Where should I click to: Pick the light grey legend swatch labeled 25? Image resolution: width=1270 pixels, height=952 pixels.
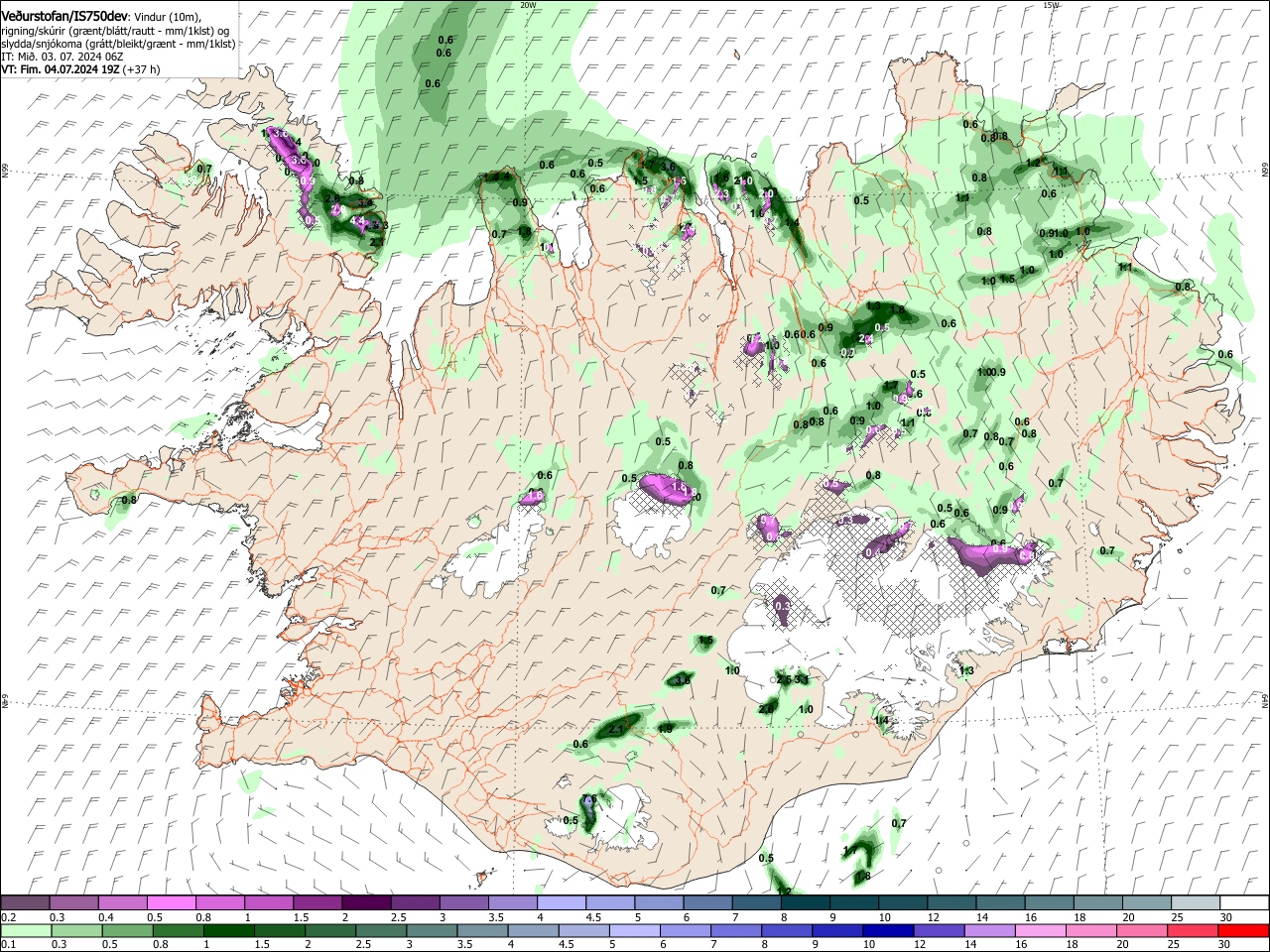coord(1195,903)
